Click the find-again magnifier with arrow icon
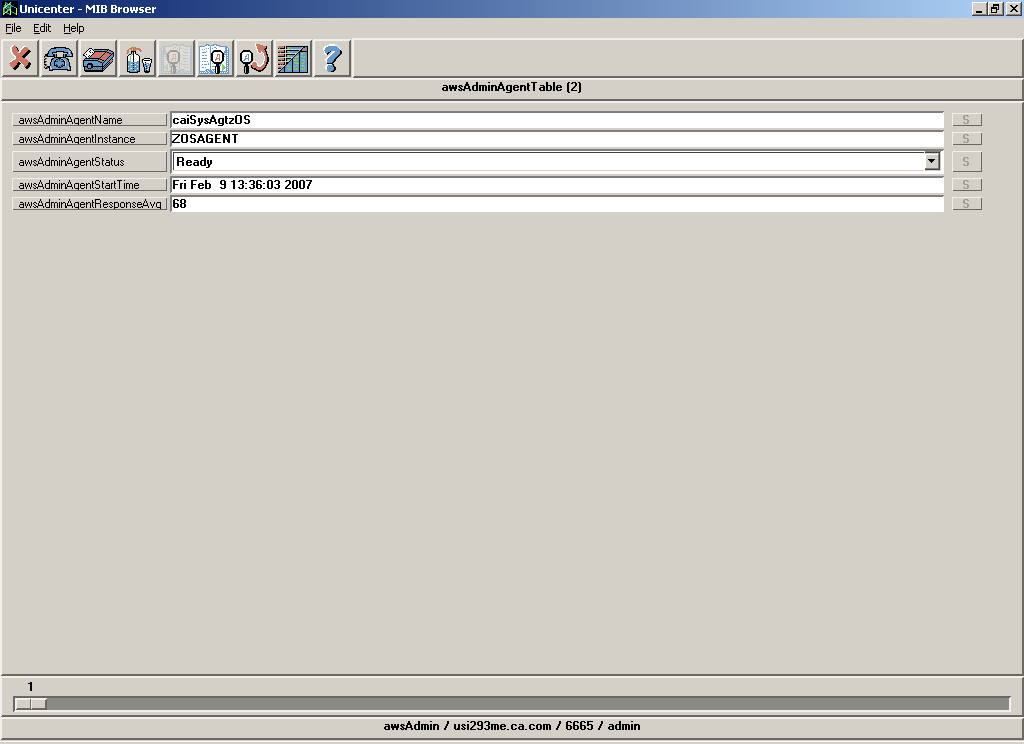This screenshot has width=1024, height=744. click(x=253, y=58)
